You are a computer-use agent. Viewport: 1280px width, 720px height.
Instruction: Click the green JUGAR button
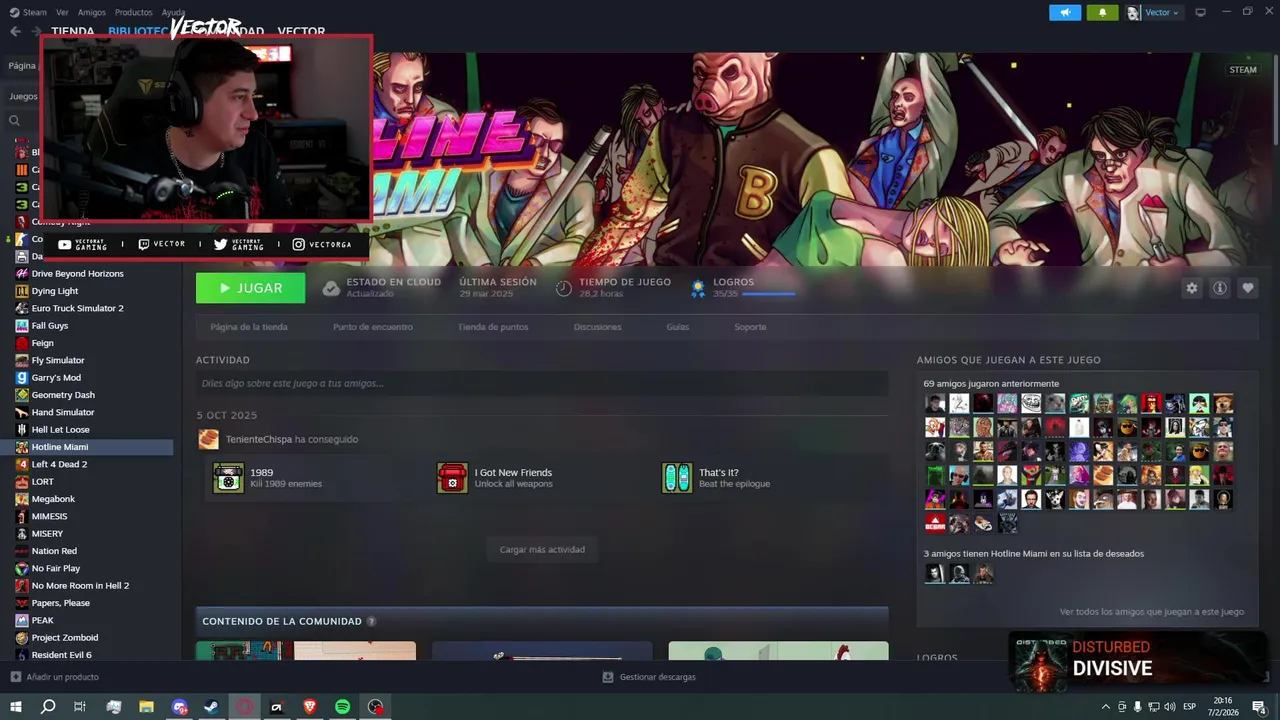tap(251, 288)
